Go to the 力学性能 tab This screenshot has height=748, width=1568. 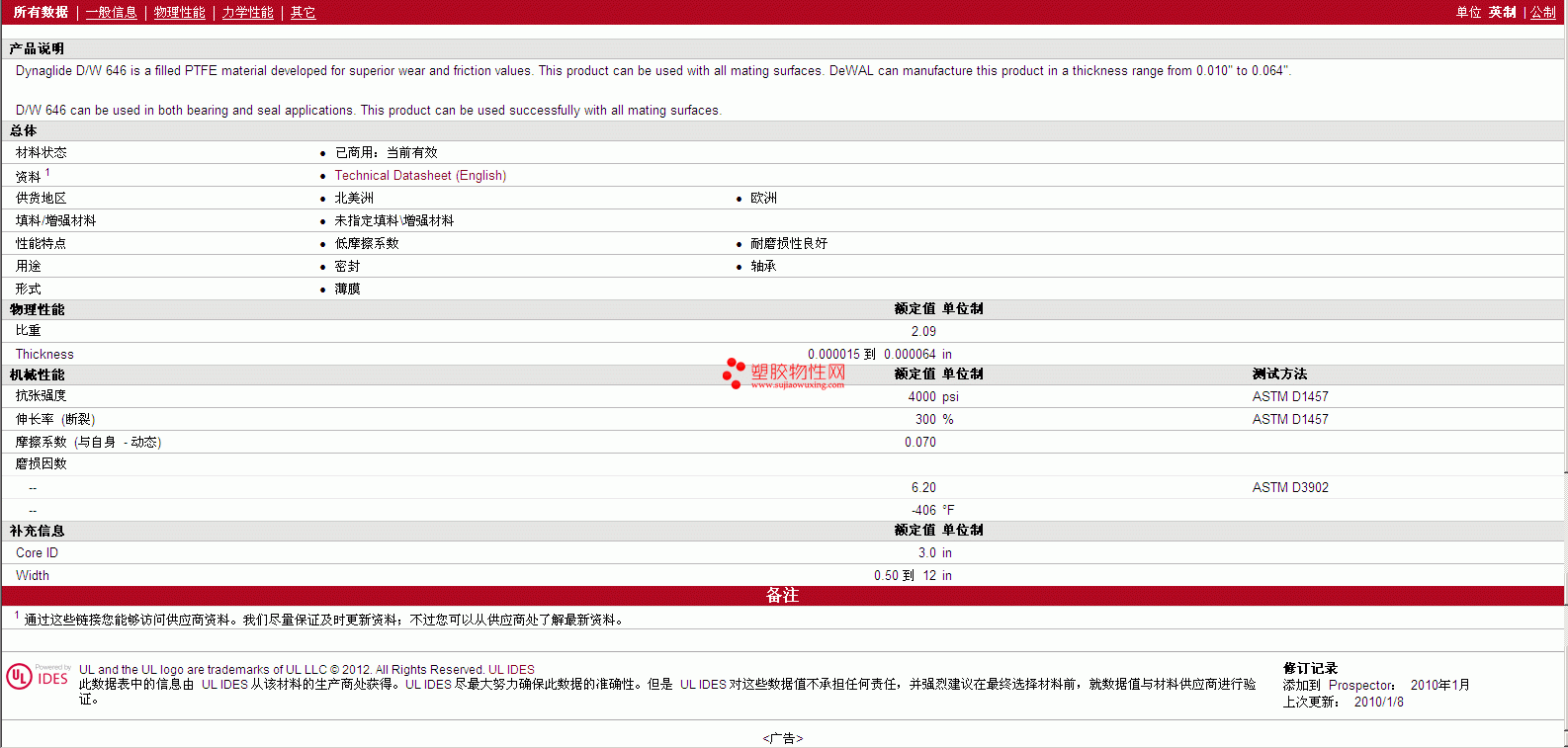(x=247, y=13)
